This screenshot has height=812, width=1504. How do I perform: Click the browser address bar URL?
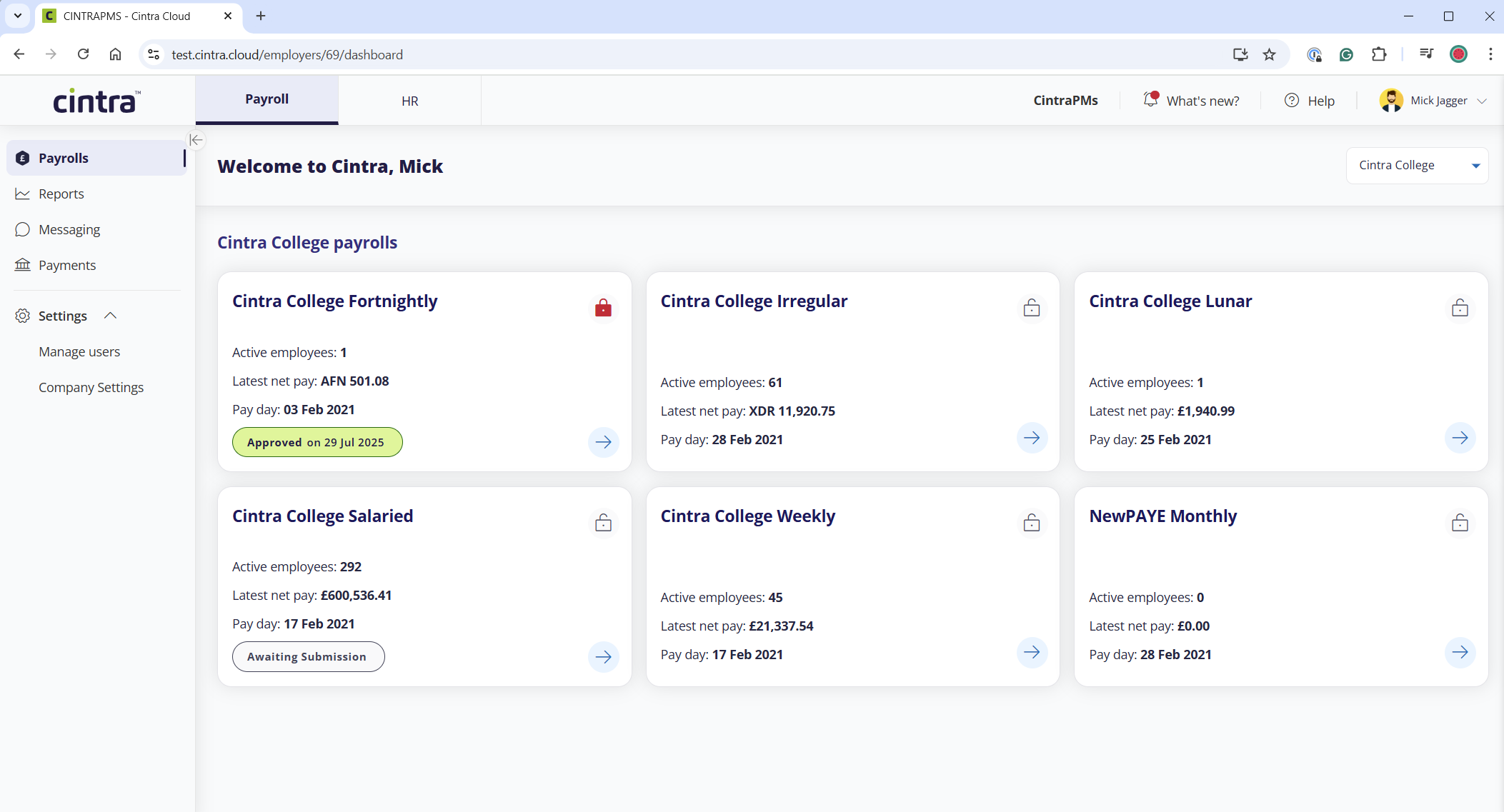coord(287,54)
